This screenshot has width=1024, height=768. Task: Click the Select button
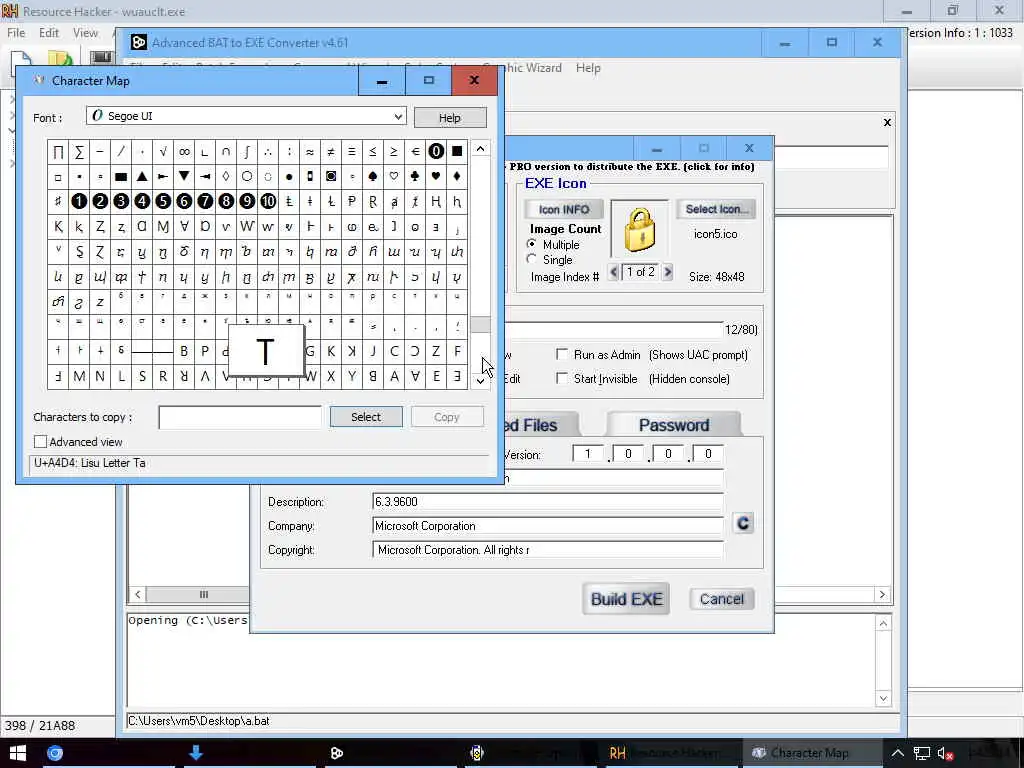click(x=366, y=417)
